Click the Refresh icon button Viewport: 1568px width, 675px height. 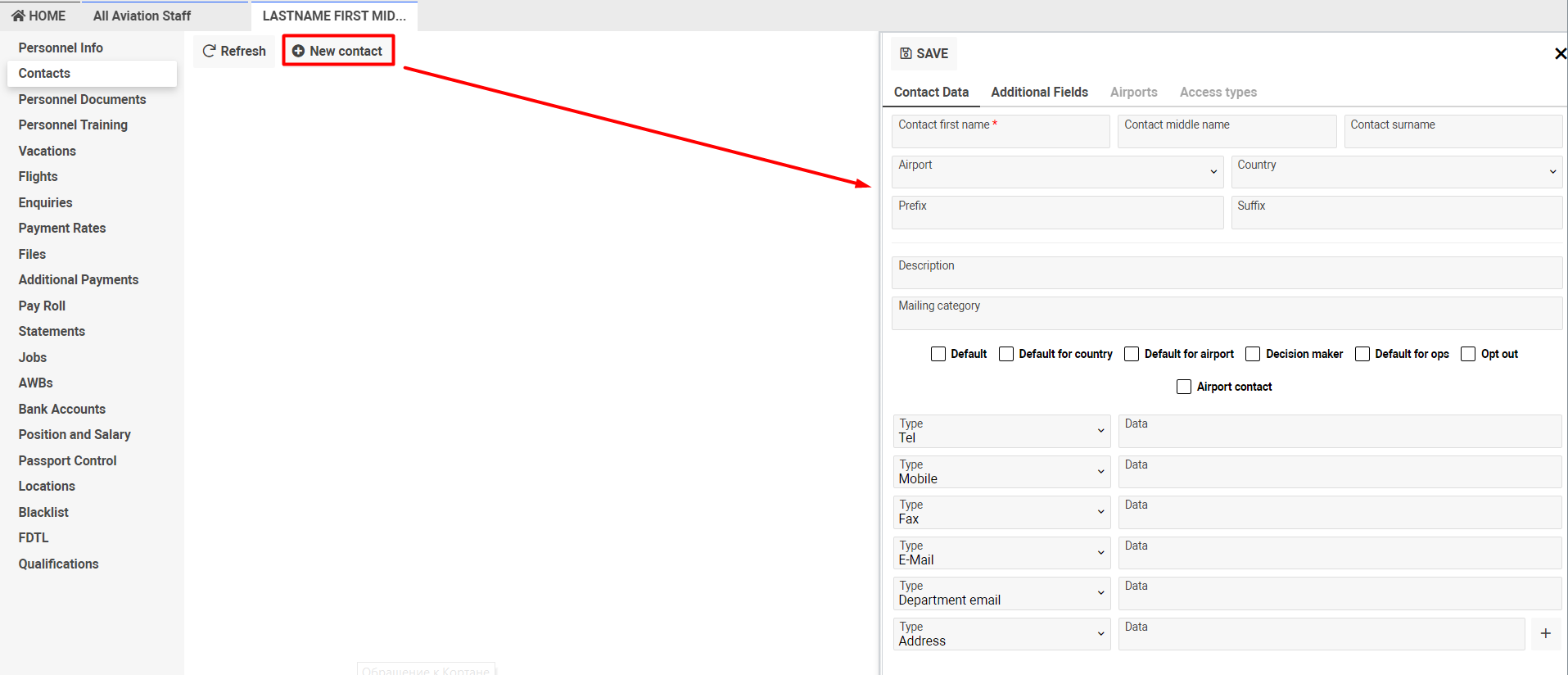point(210,51)
